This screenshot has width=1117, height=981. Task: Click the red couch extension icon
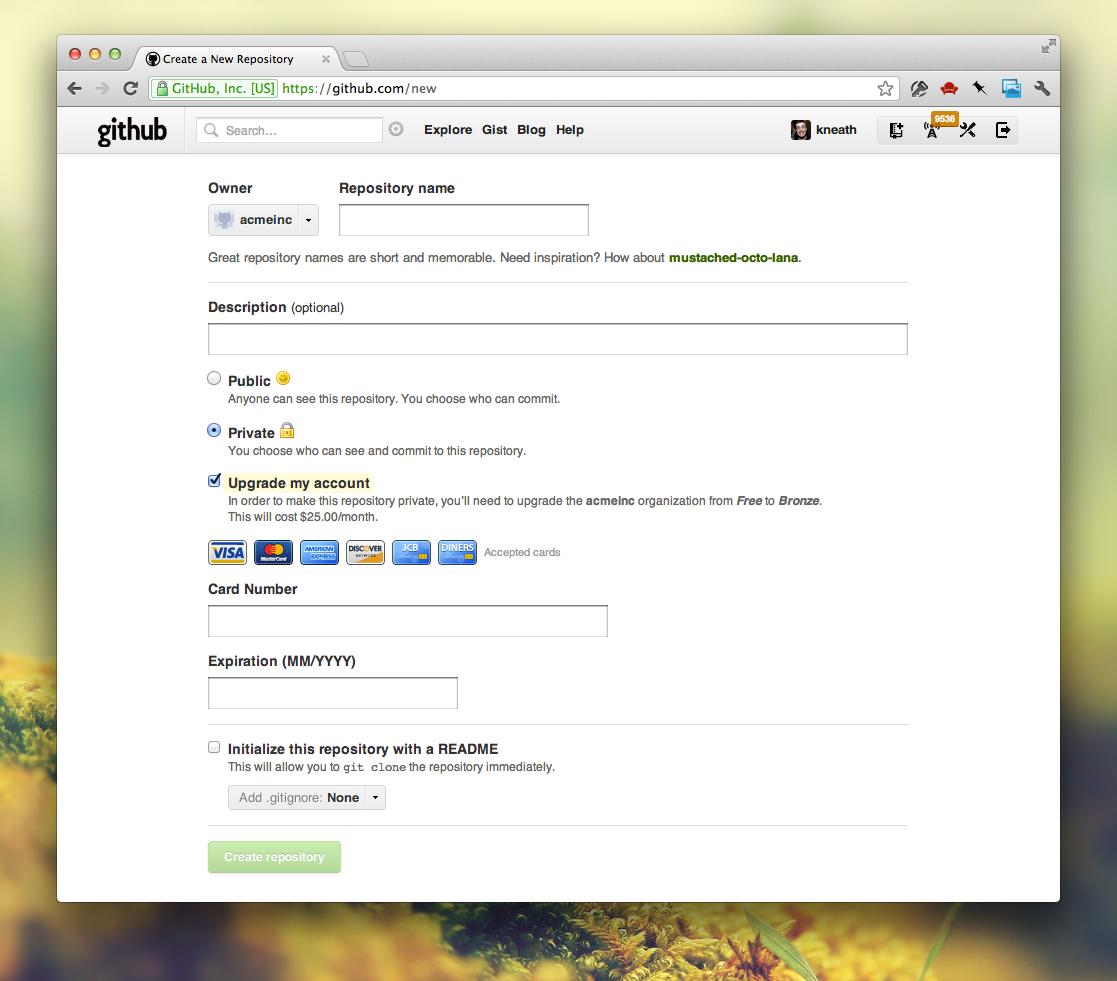click(x=949, y=88)
